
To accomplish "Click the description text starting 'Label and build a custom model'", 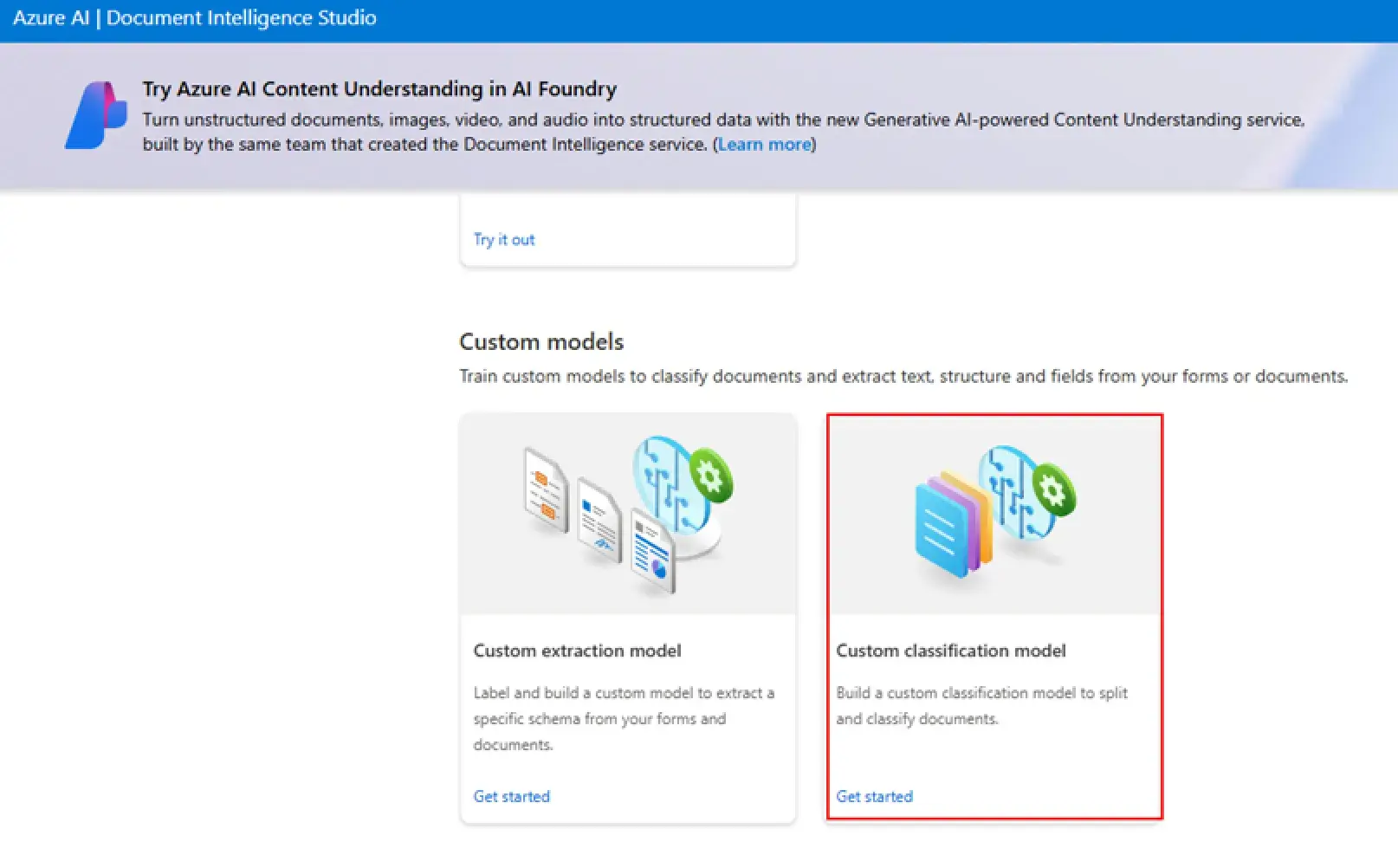I will click(624, 719).
